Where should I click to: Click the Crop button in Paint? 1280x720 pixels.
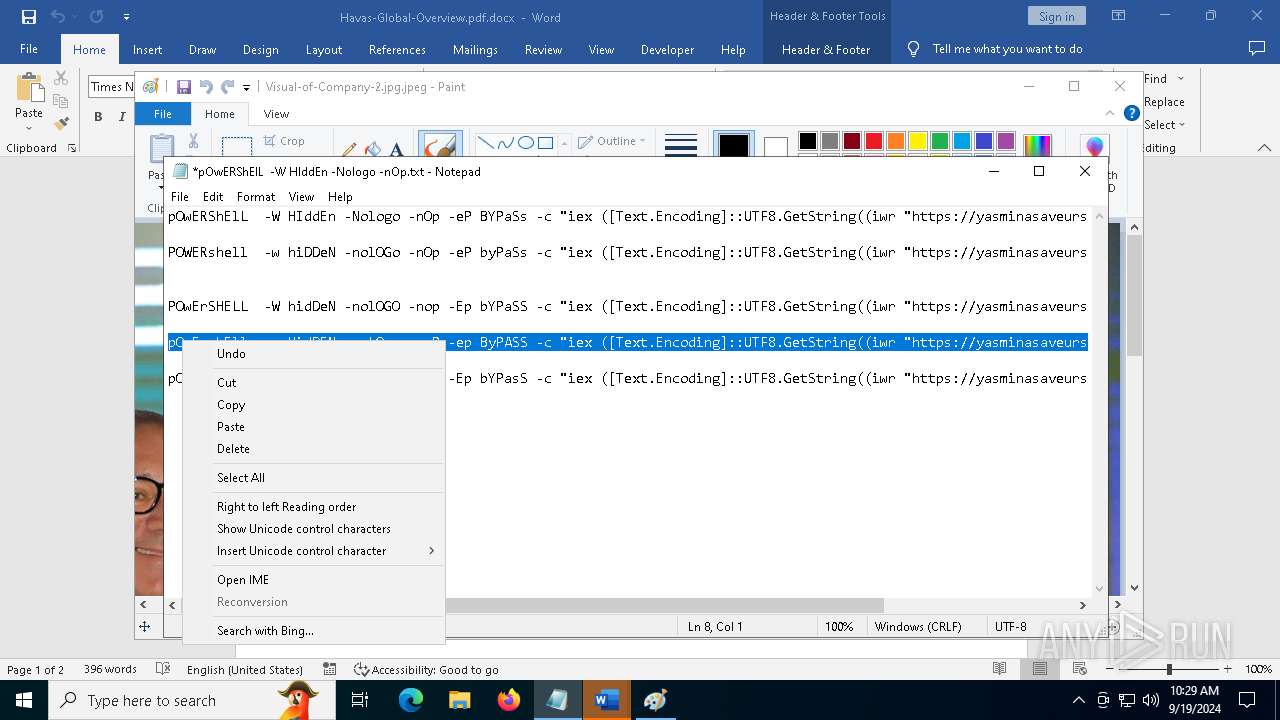click(x=284, y=141)
